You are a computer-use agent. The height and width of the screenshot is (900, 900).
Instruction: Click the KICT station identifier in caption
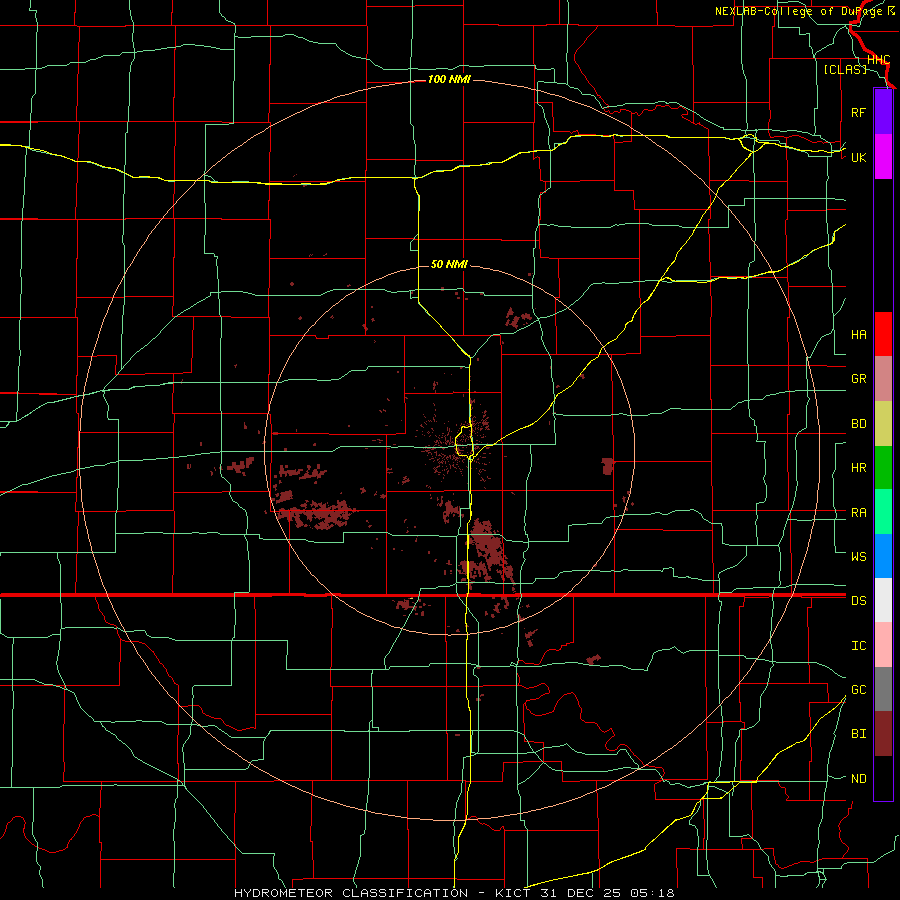(x=513, y=893)
